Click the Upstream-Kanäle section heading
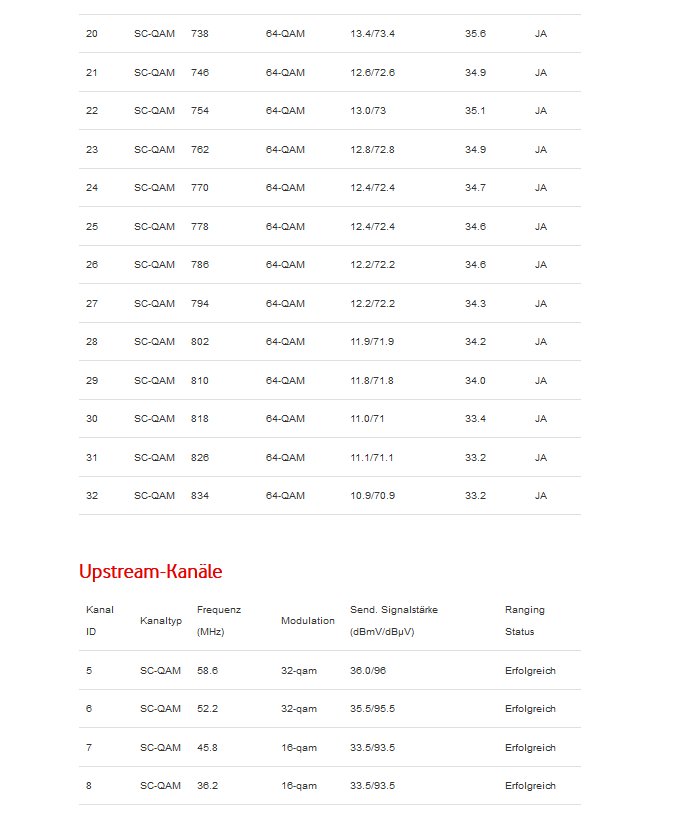The height and width of the screenshot is (825, 682). (150, 572)
